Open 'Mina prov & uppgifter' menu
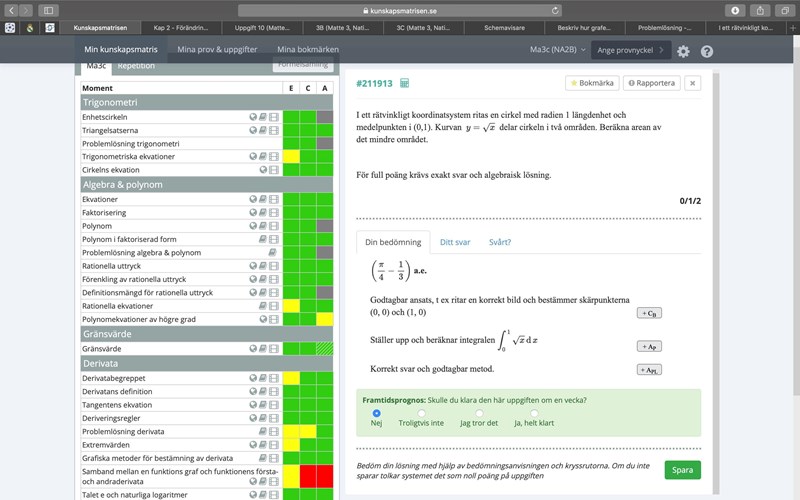The width and height of the screenshot is (800, 500). click(216, 49)
